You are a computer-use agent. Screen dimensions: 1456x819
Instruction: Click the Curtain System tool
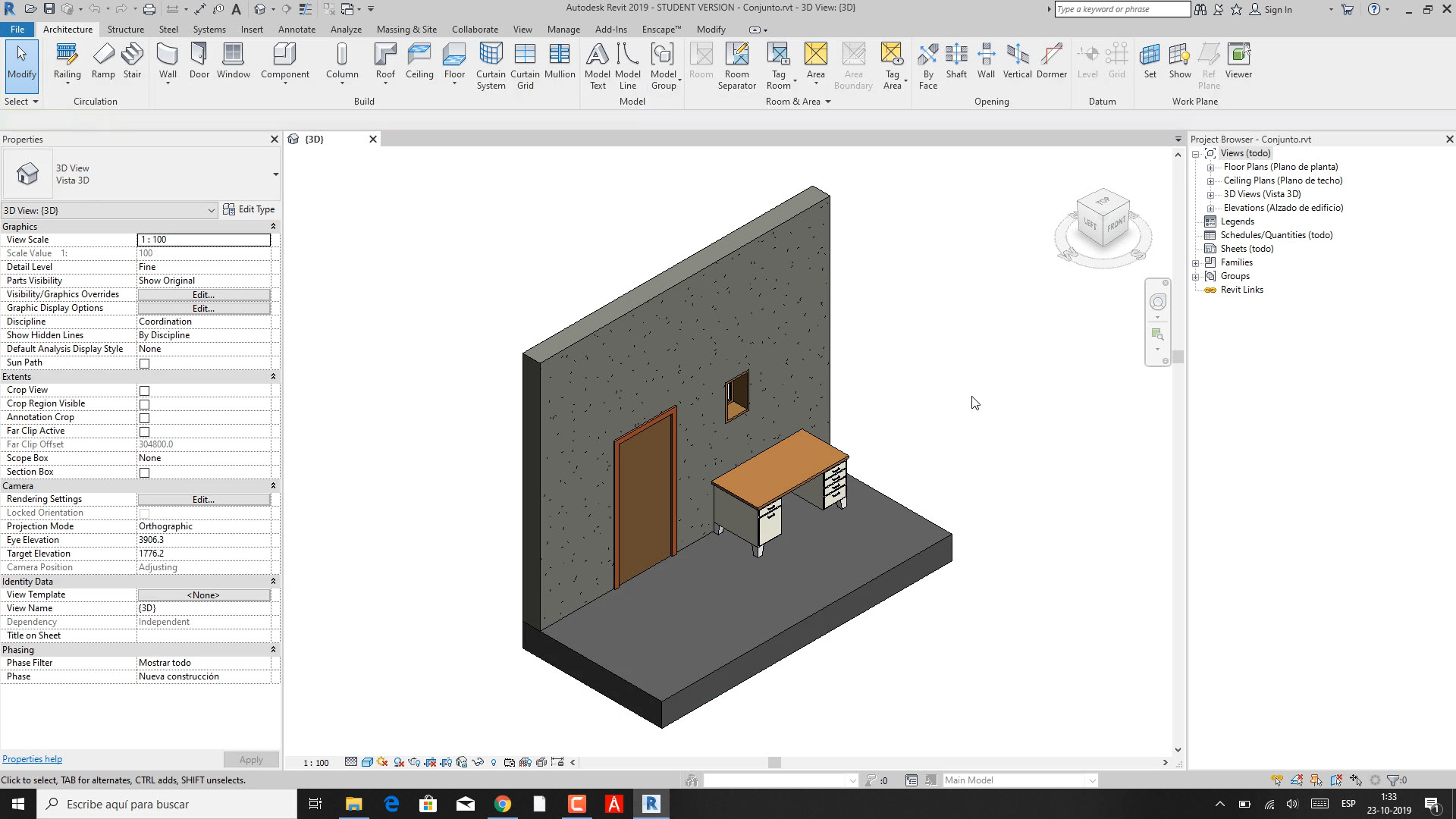click(x=491, y=67)
